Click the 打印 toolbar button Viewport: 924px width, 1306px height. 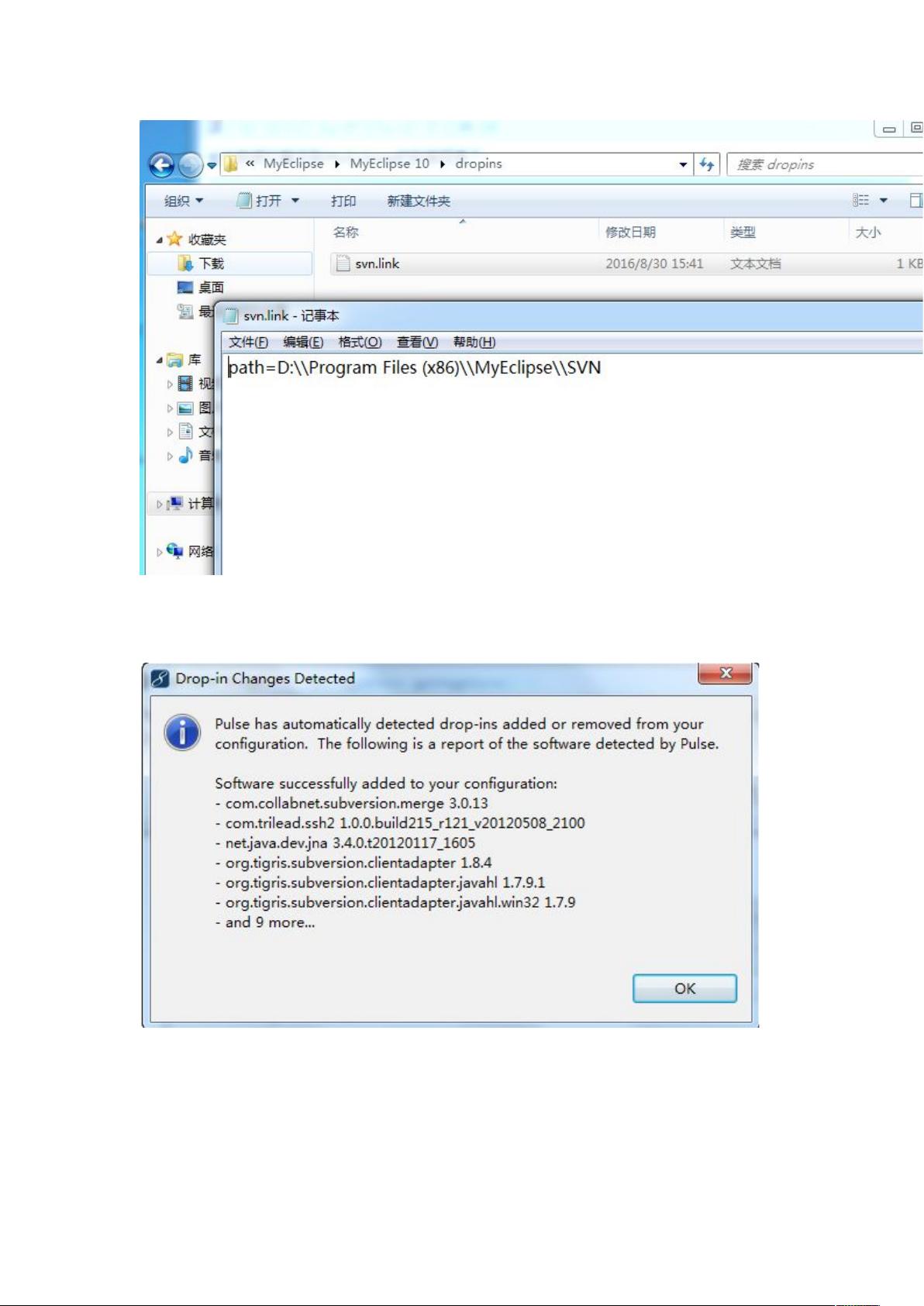[343, 201]
